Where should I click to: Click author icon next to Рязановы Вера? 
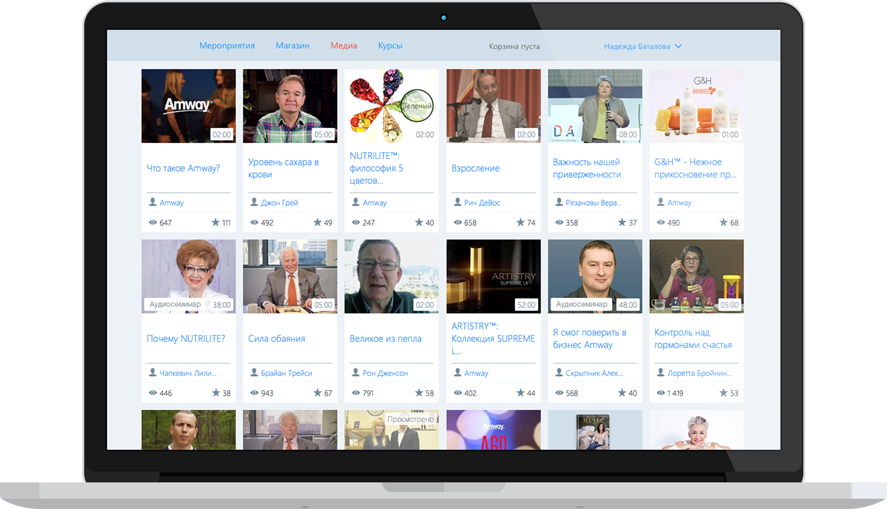(559, 202)
